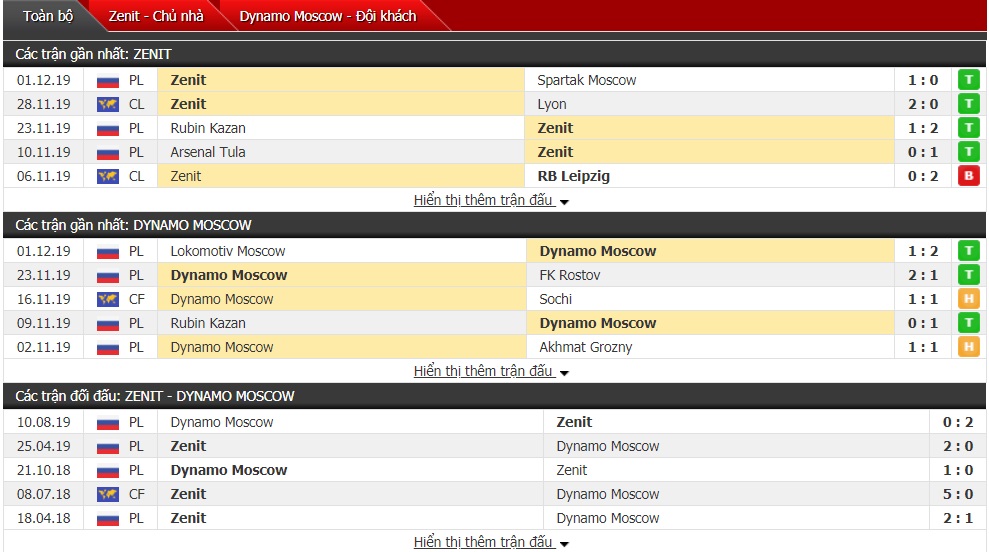This screenshot has width=989, height=552.
Task: Click Russian flag in Dynamo Moscow vs Akhmat Grozny row
Action: pos(108,348)
